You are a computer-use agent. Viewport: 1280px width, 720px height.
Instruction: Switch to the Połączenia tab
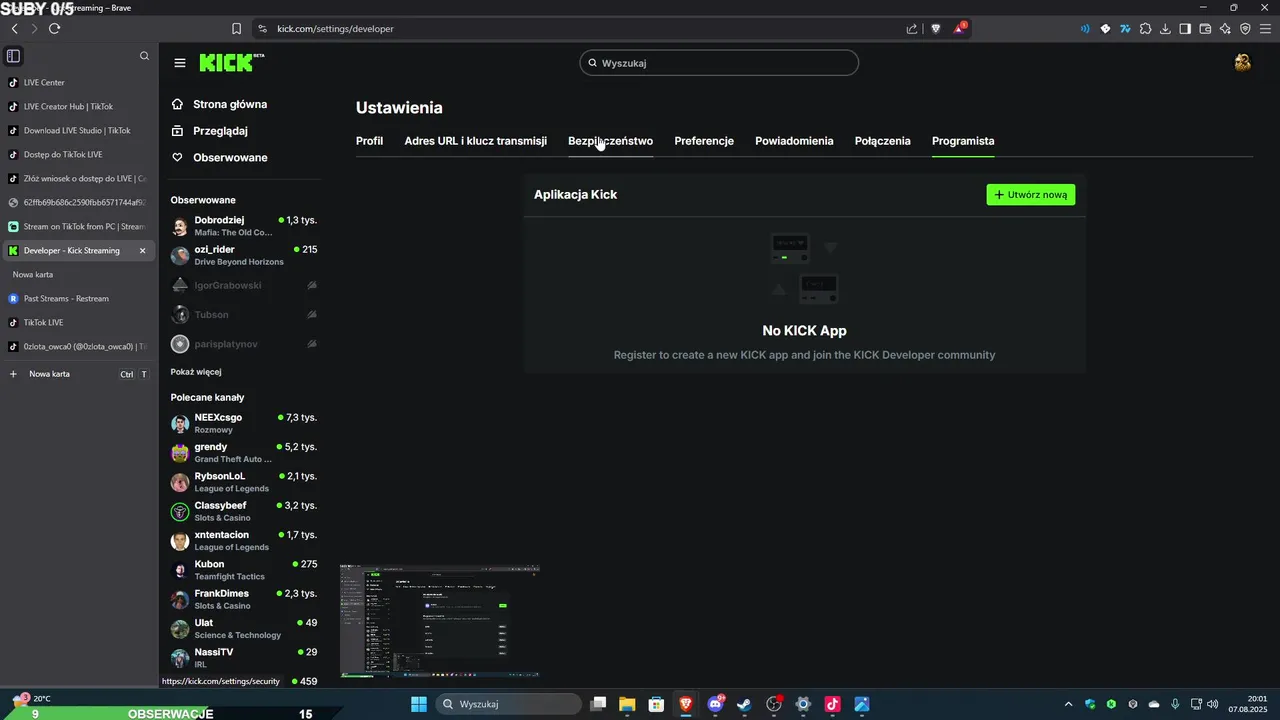pos(882,141)
